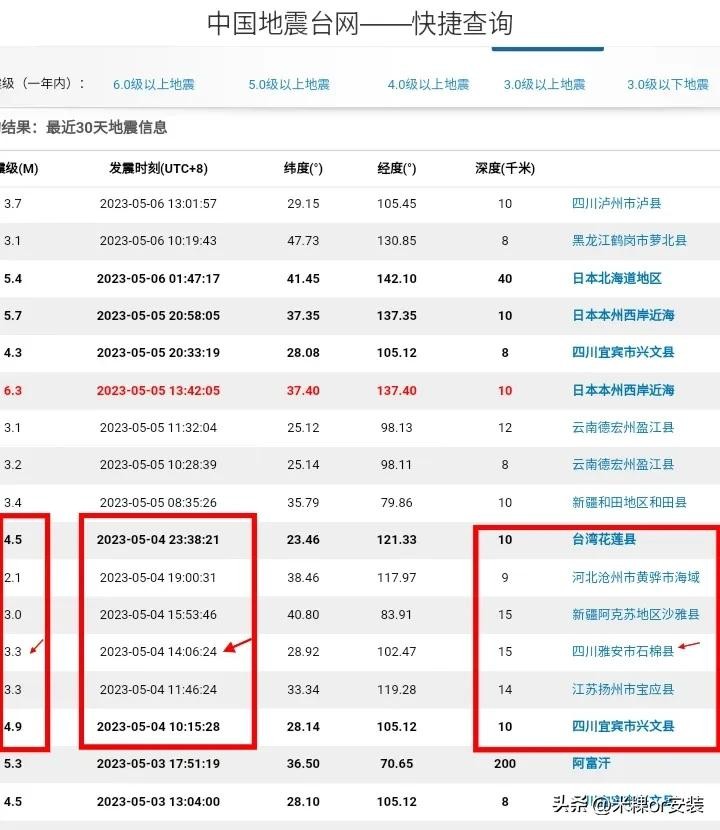The width and height of the screenshot is (720, 830).
Task: Click the 纬度(°) column header
Action: (x=303, y=168)
